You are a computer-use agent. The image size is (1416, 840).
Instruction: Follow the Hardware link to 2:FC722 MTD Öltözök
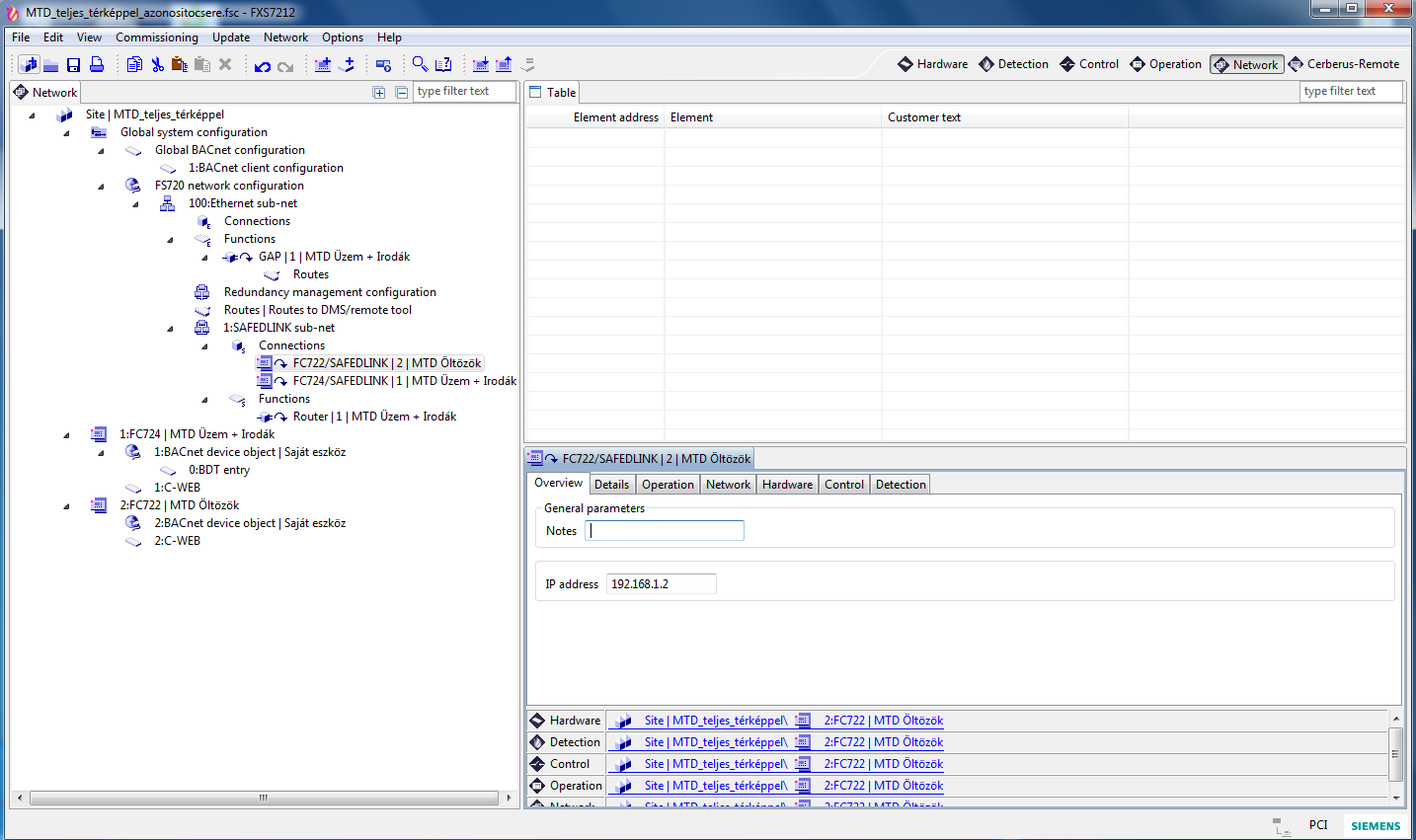883,721
